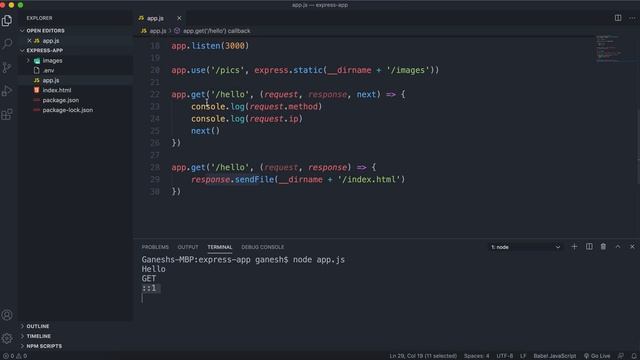640x360 pixels.
Task: Collapse the EXPRESS-APP folder section
Action: (x=44, y=50)
